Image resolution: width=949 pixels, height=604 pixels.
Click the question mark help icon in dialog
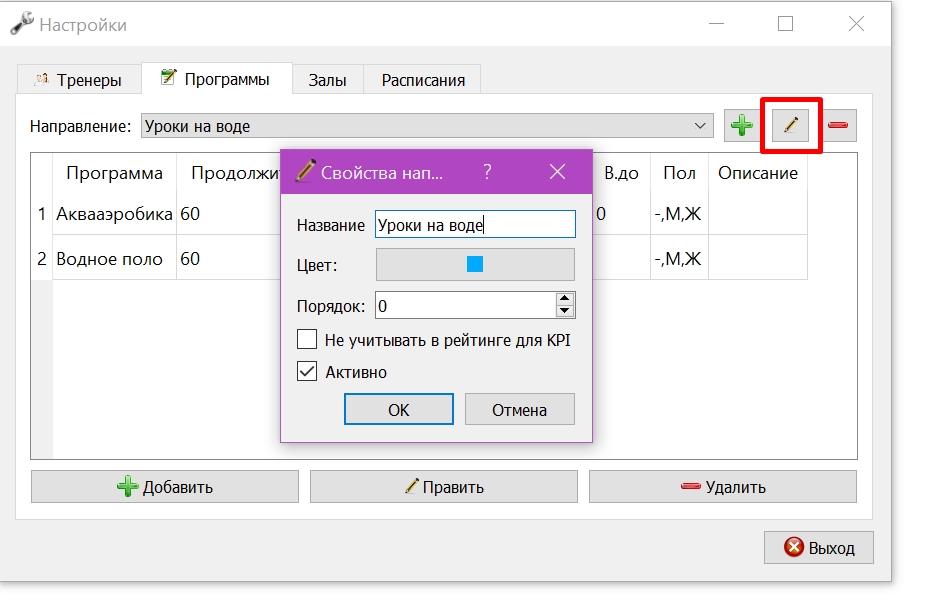487,172
